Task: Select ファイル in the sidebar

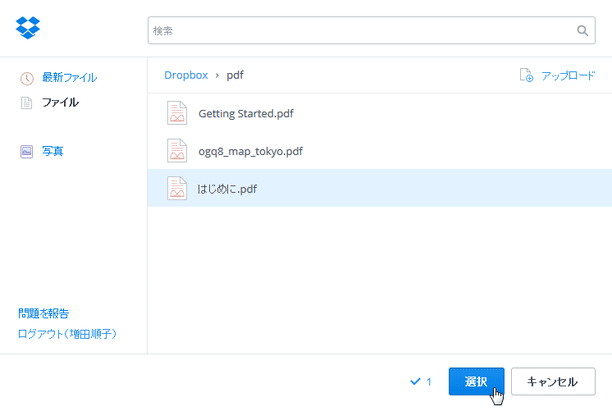Action: click(x=60, y=102)
